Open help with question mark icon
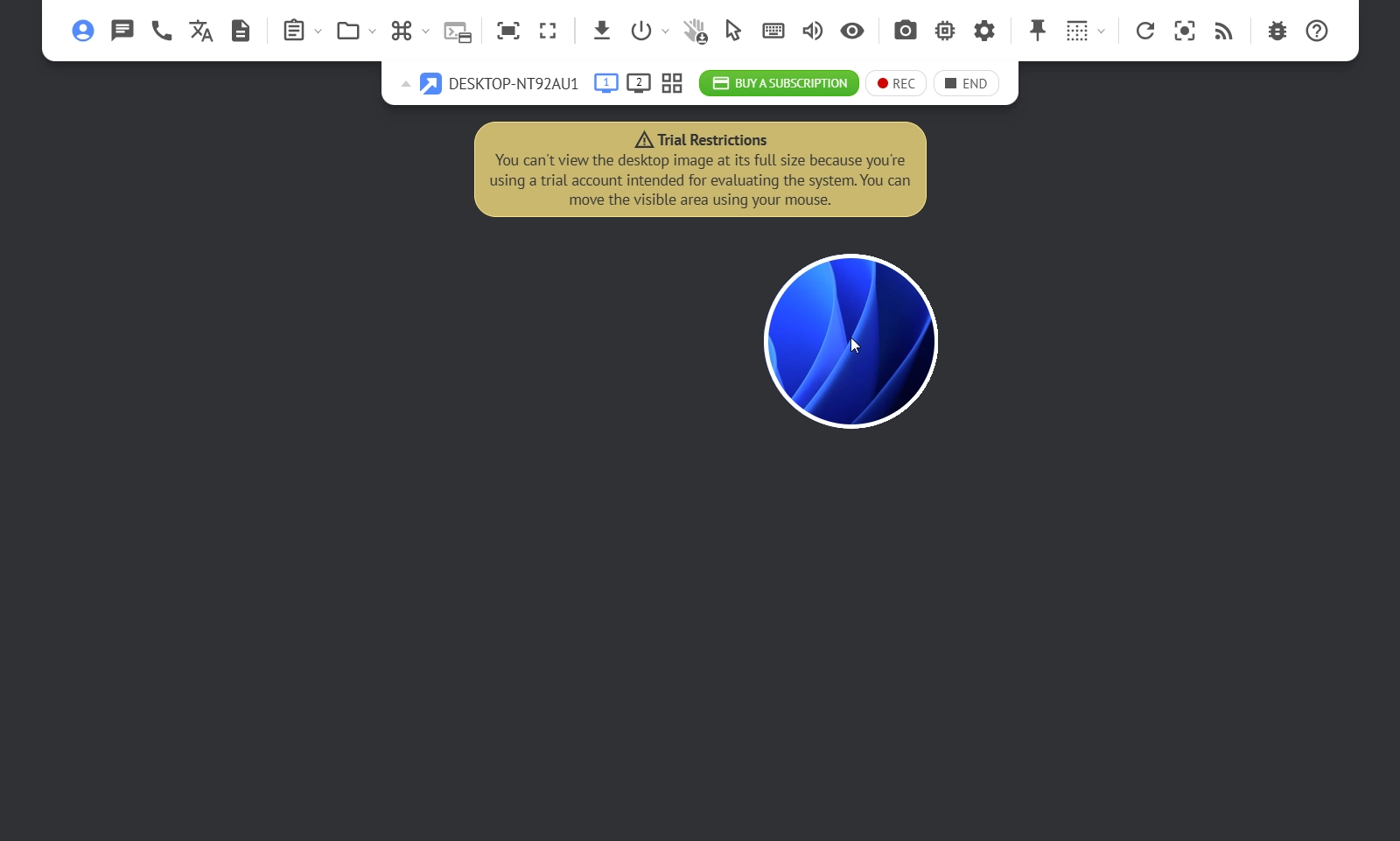This screenshot has height=841, width=1400. (1317, 32)
